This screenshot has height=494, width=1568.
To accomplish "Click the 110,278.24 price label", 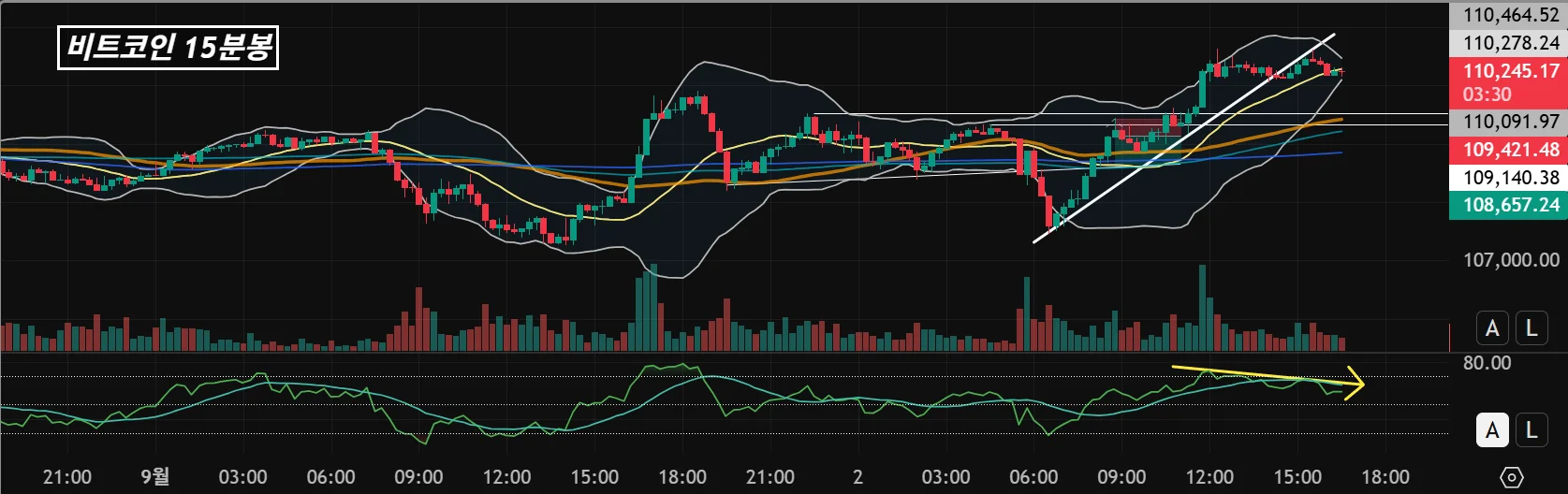I will point(1511,43).
